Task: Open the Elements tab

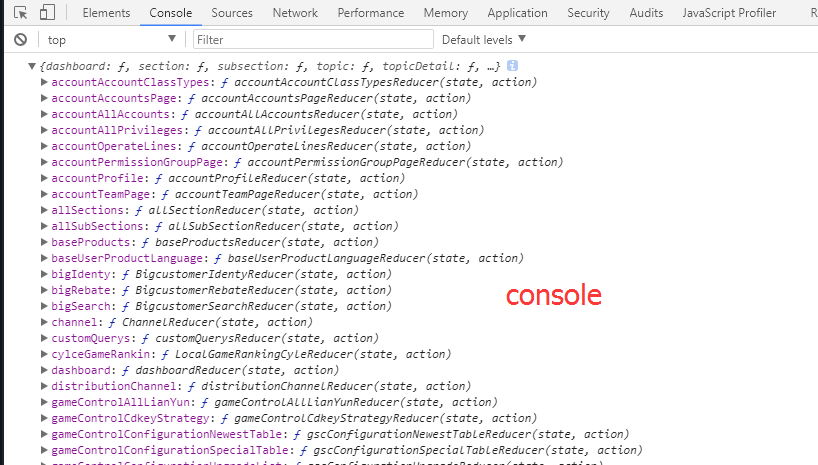Action: tap(106, 13)
